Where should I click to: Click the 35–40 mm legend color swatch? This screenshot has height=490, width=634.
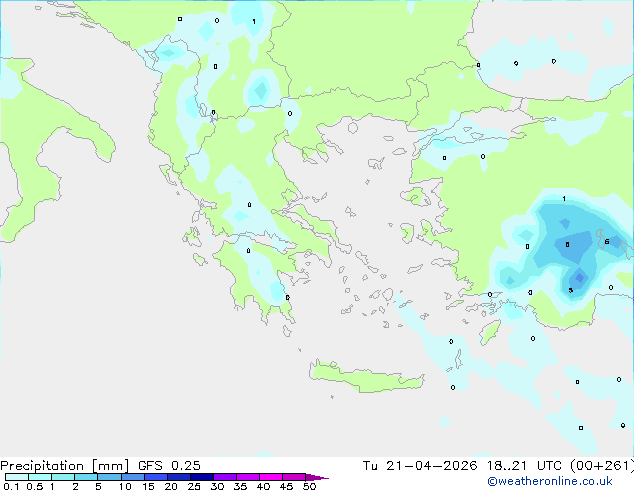coord(247,477)
